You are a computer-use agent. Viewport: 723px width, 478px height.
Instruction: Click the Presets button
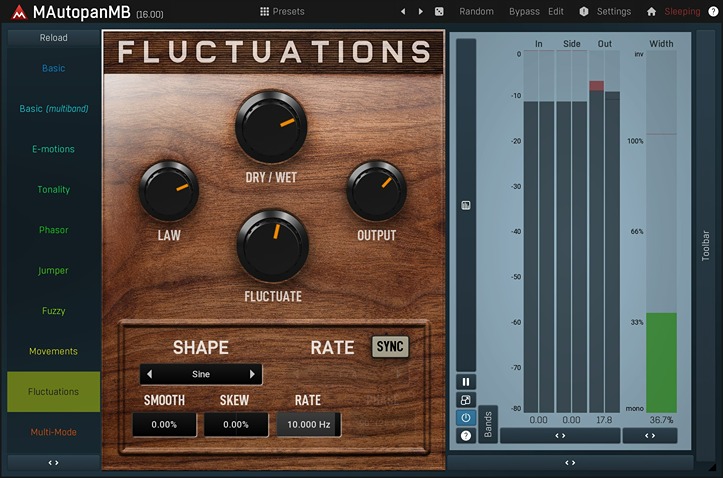coord(282,12)
